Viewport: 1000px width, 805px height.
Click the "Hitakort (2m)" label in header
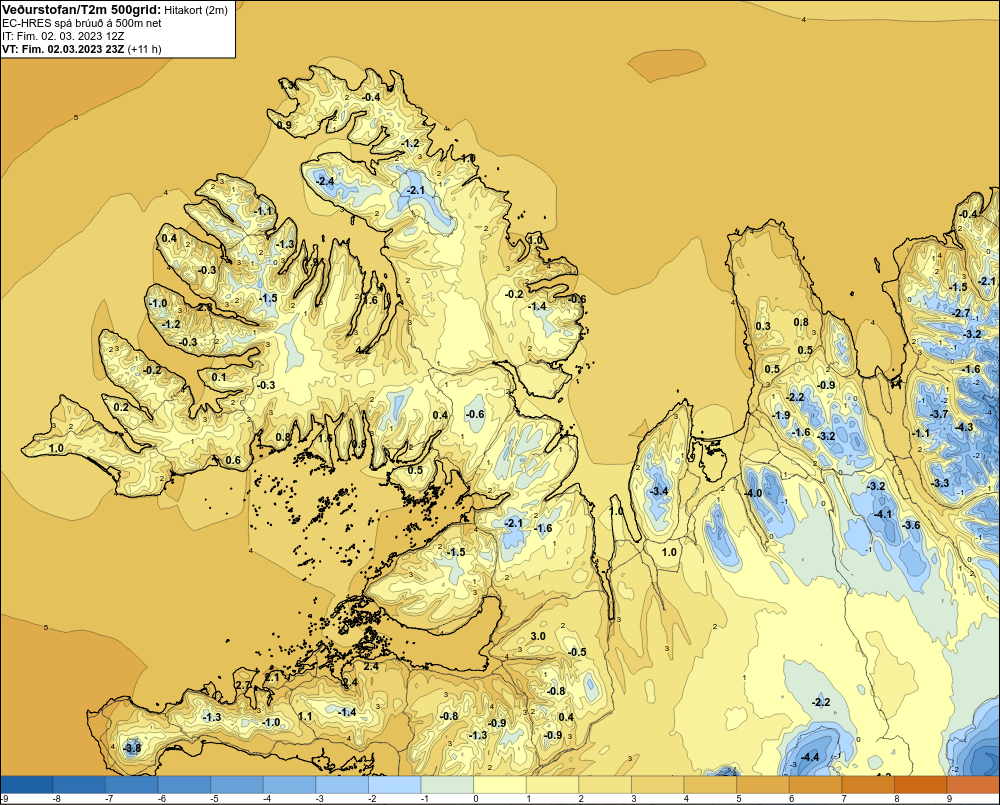[196, 10]
